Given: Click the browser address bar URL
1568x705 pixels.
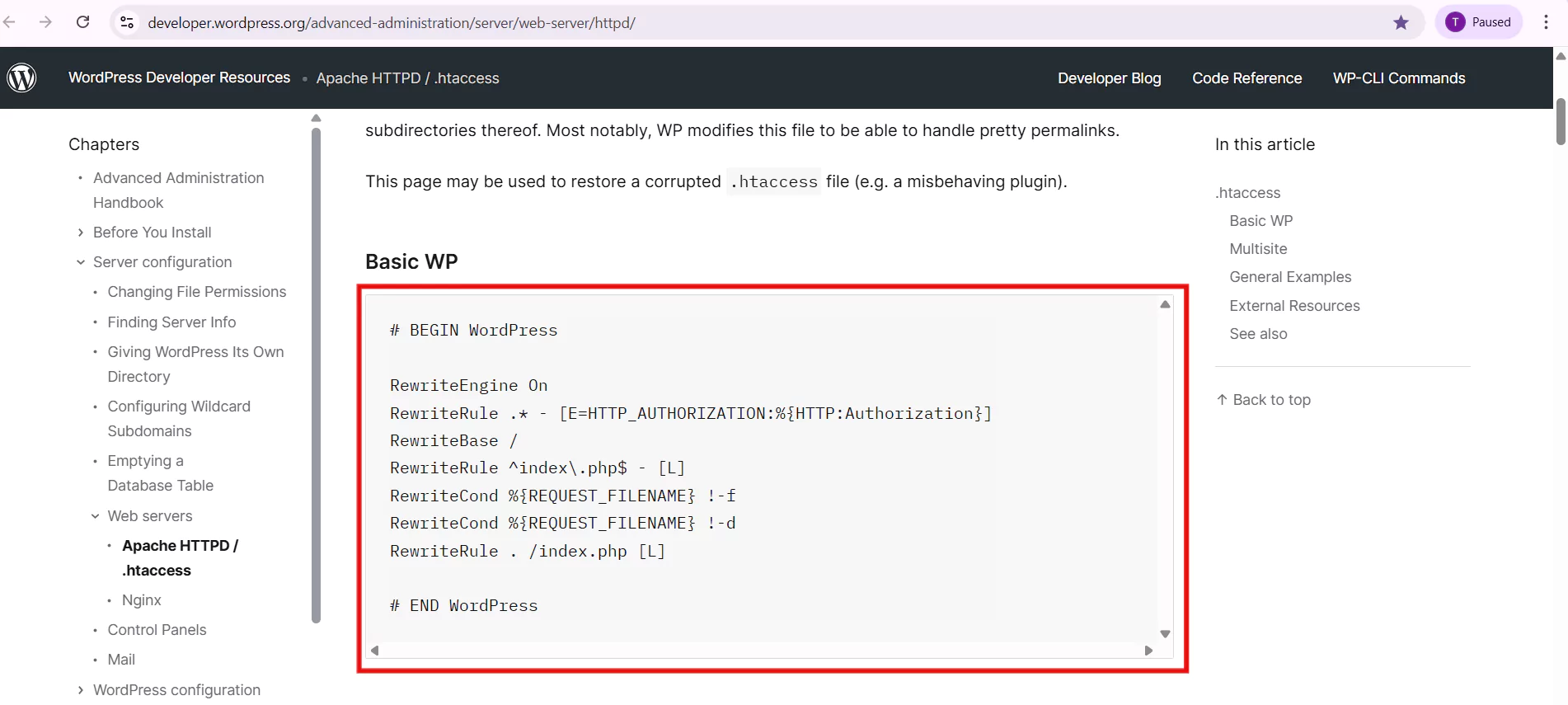Looking at the screenshot, I should tap(392, 23).
